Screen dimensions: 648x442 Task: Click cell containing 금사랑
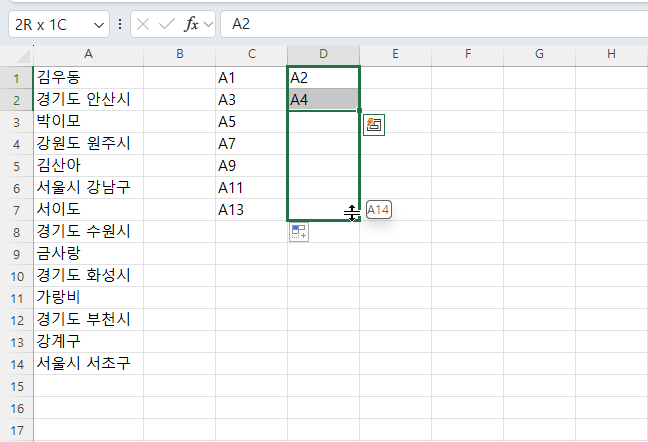point(88,254)
